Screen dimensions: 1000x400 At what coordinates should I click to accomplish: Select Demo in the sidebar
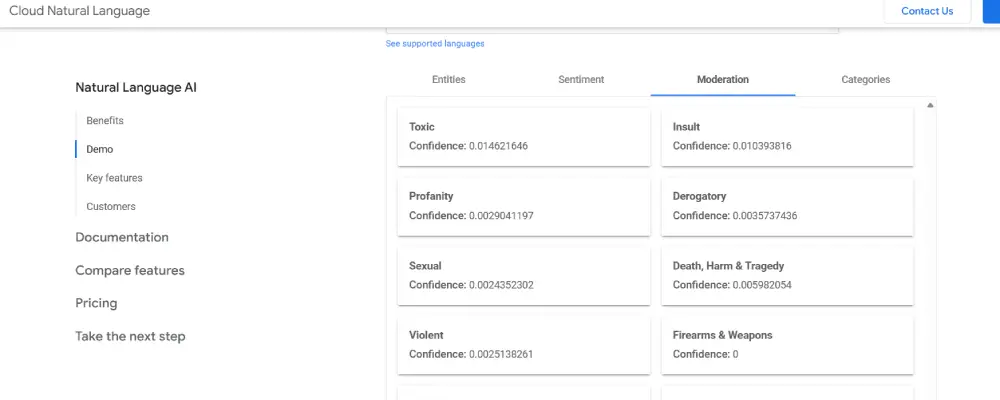100,149
